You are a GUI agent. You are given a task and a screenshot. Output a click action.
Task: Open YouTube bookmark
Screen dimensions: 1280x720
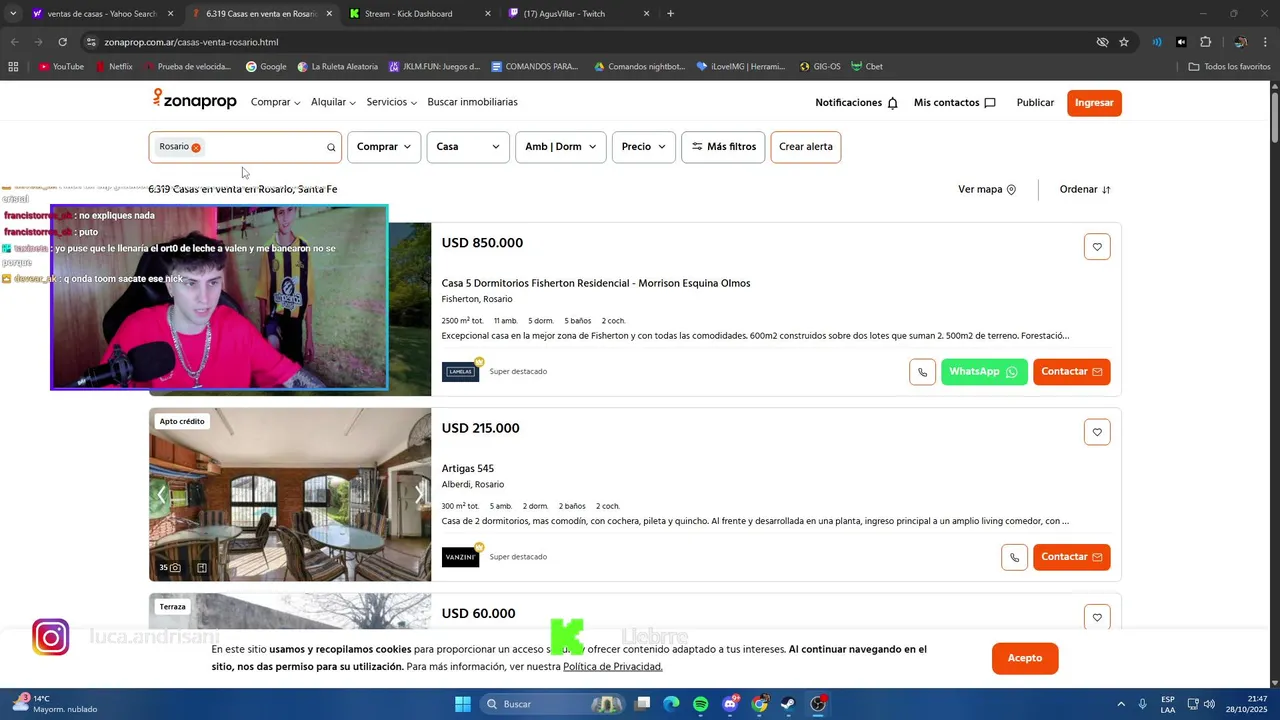click(x=61, y=67)
